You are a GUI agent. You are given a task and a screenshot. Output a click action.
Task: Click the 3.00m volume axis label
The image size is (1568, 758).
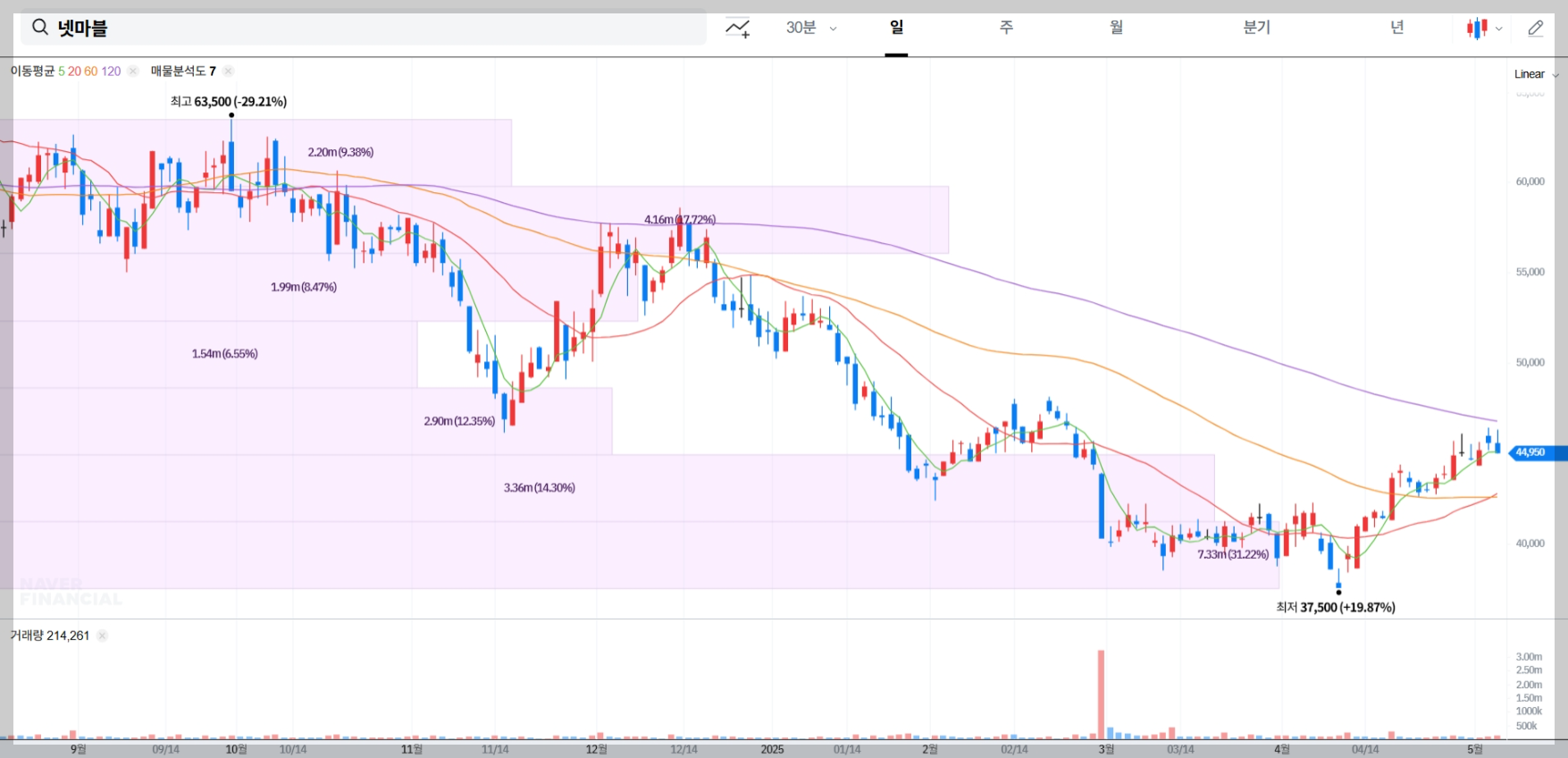tap(1529, 656)
